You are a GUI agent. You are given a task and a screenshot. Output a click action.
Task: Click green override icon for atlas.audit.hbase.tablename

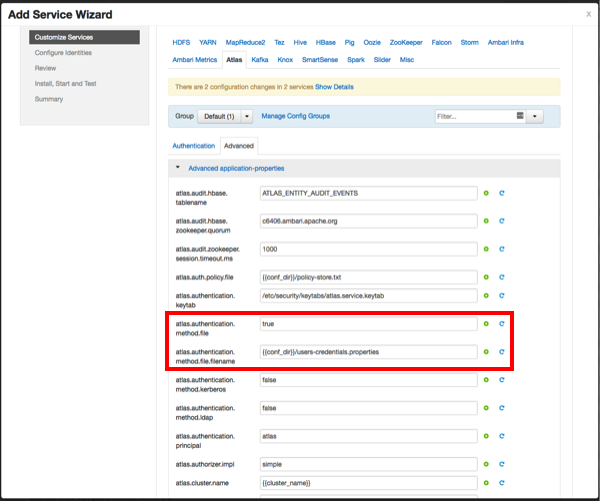[486, 192]
